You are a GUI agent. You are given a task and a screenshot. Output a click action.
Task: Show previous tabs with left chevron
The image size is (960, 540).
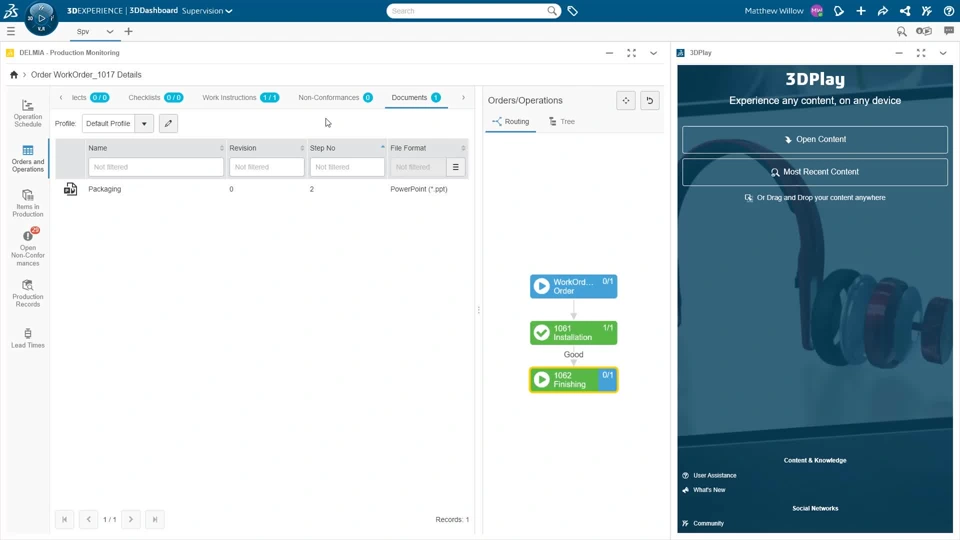click(61, 97)
